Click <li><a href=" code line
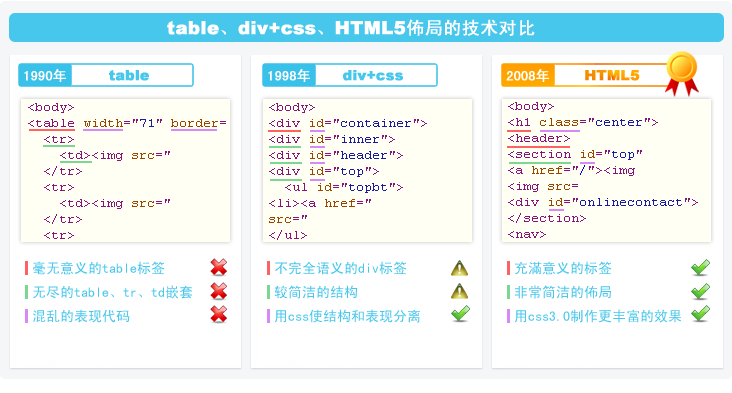 tap(320, 203)
